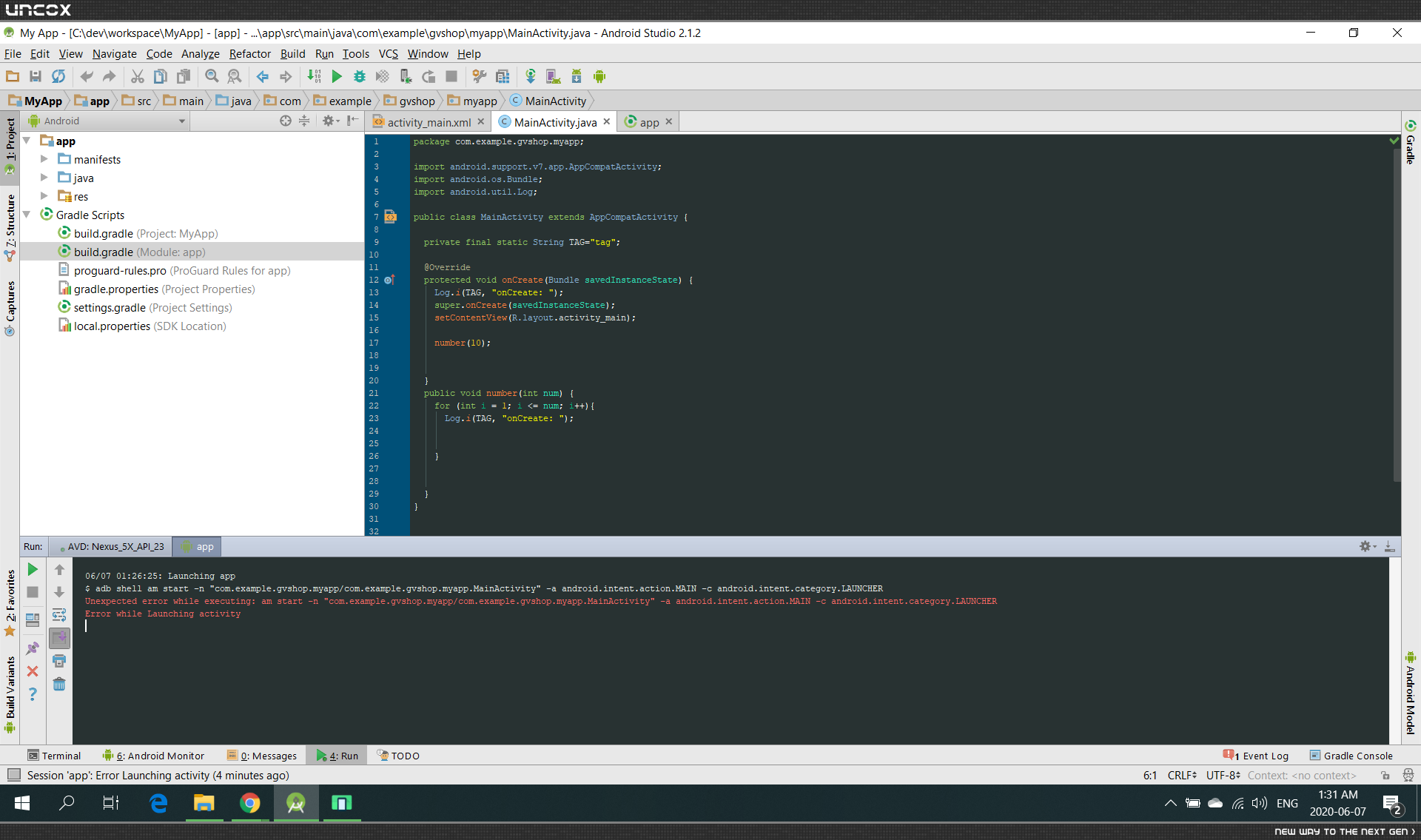Image resolution: width=1421 pixels, height=840 pixels.
Task: Open the Run panel gear settings dropdown
Action: tap(1368, 546)
